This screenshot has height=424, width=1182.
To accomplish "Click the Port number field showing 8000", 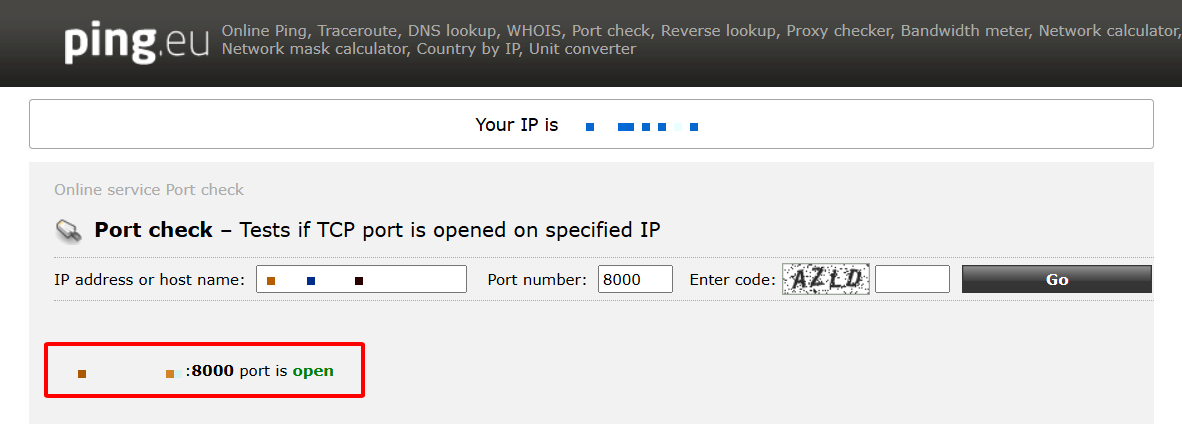I will click(x=635, y=280).
